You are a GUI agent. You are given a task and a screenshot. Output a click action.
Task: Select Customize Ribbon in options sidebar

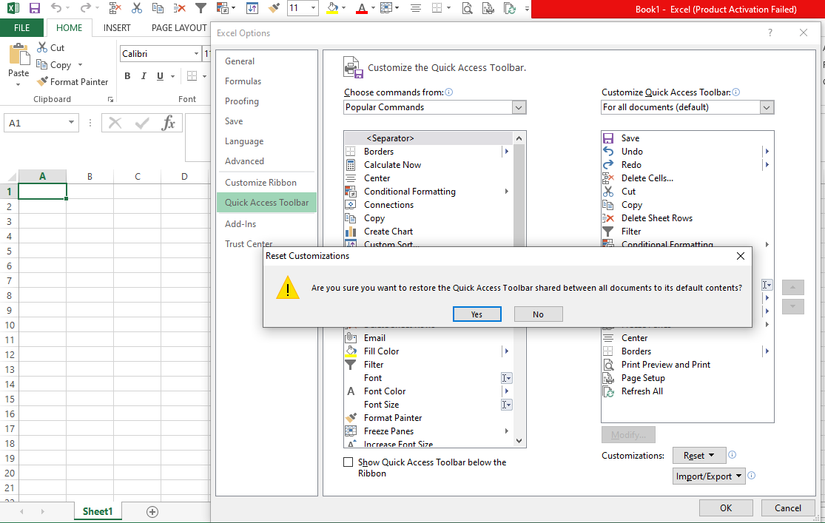260,183
